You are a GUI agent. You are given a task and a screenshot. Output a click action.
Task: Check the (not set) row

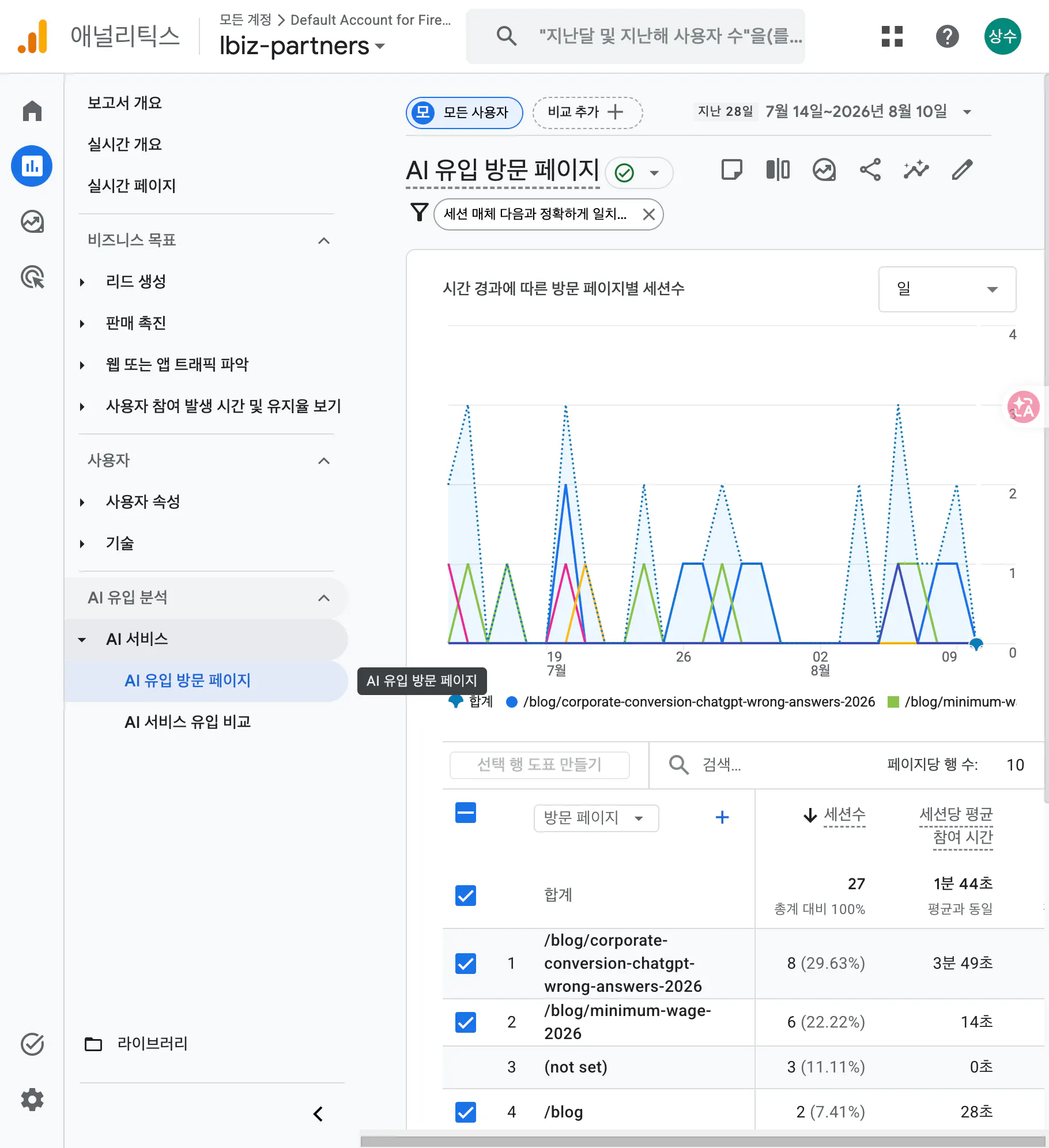(466, 1067)
